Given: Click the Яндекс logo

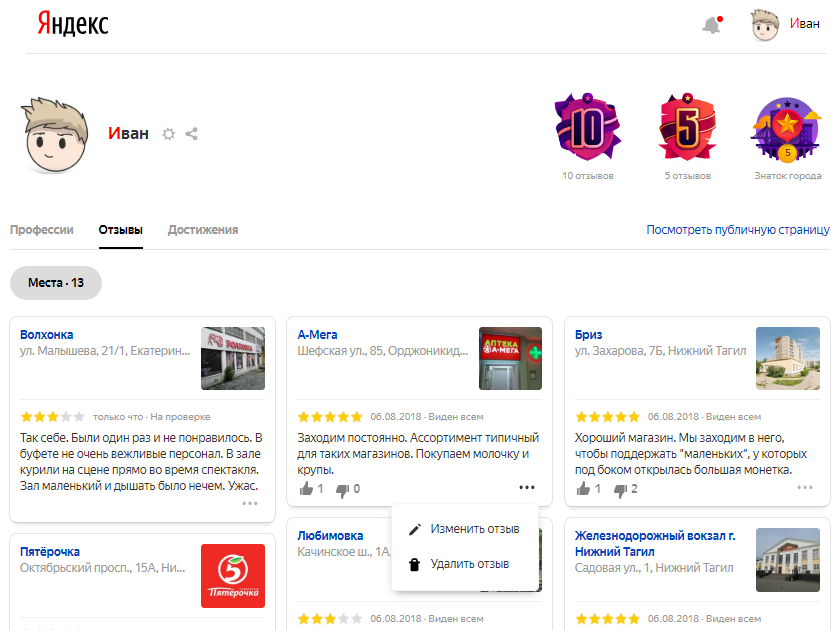Looking at the screenshot, I should coord(73,24).
